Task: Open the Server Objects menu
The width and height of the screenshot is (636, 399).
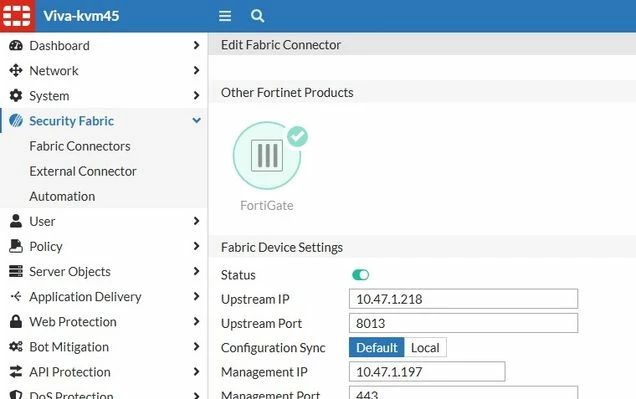Action: (70, 272)
